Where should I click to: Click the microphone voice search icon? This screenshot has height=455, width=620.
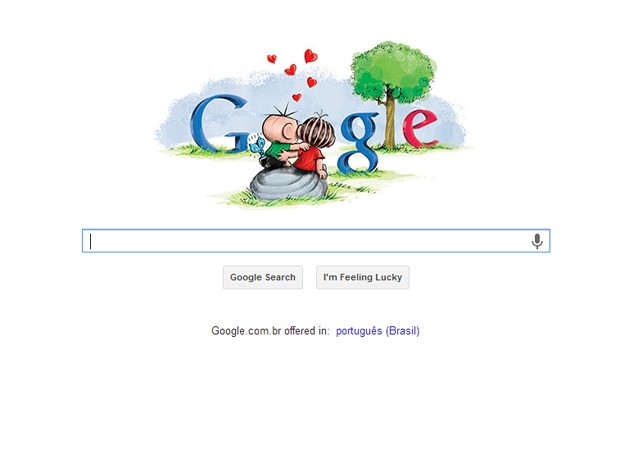point(537,241)
